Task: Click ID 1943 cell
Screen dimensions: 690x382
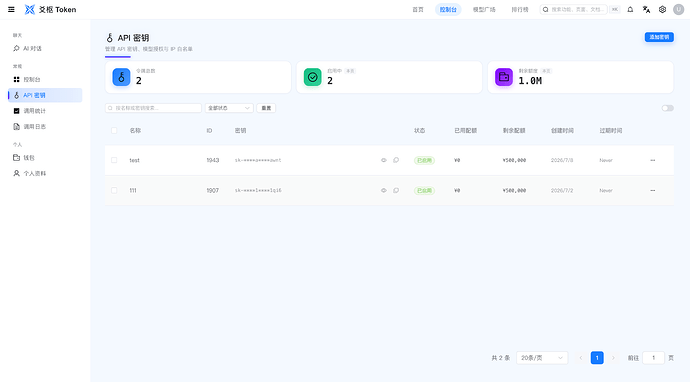Action: [x=213, y=160]
